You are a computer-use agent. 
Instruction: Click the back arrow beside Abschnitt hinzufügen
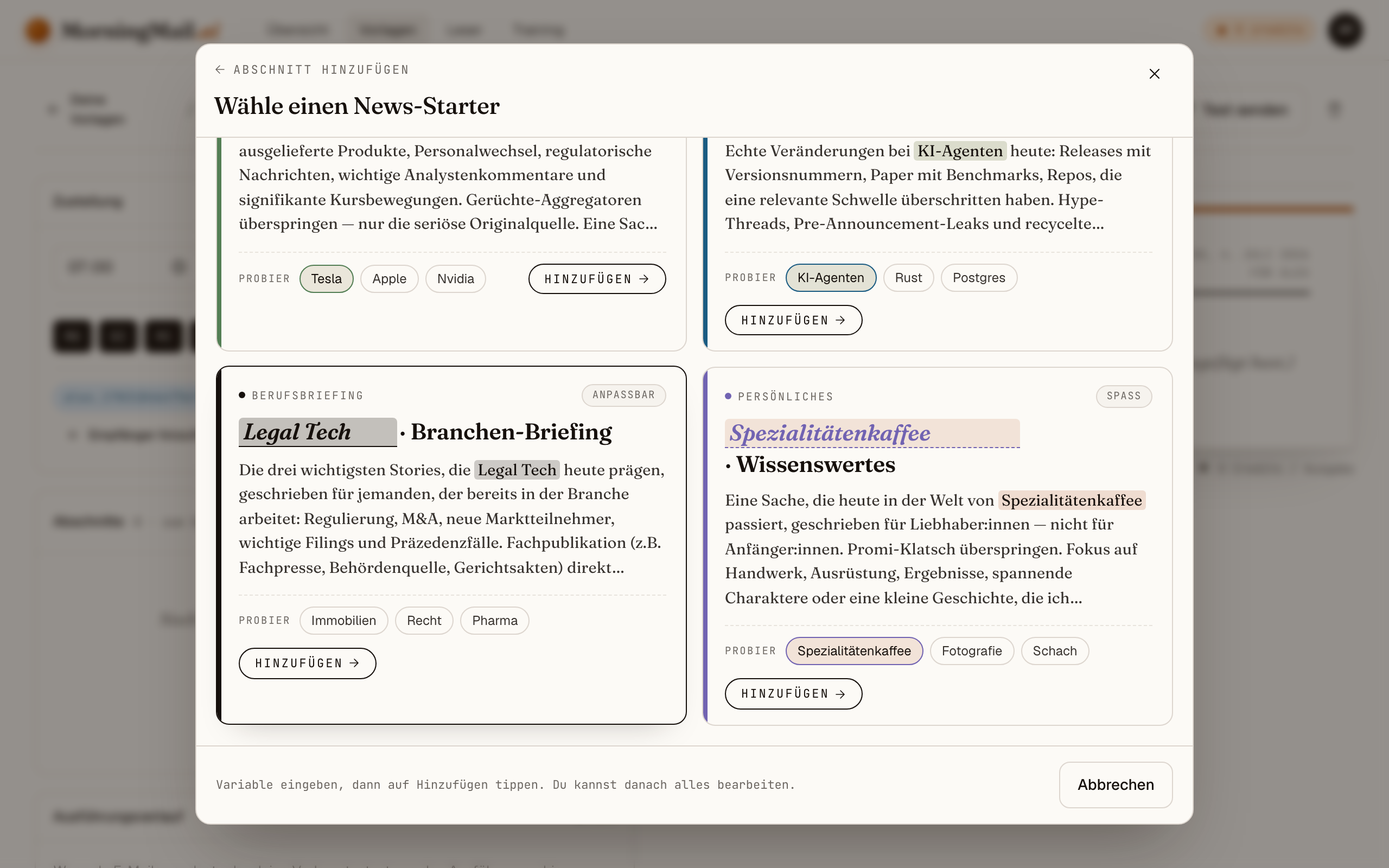[x=220, y=69]
